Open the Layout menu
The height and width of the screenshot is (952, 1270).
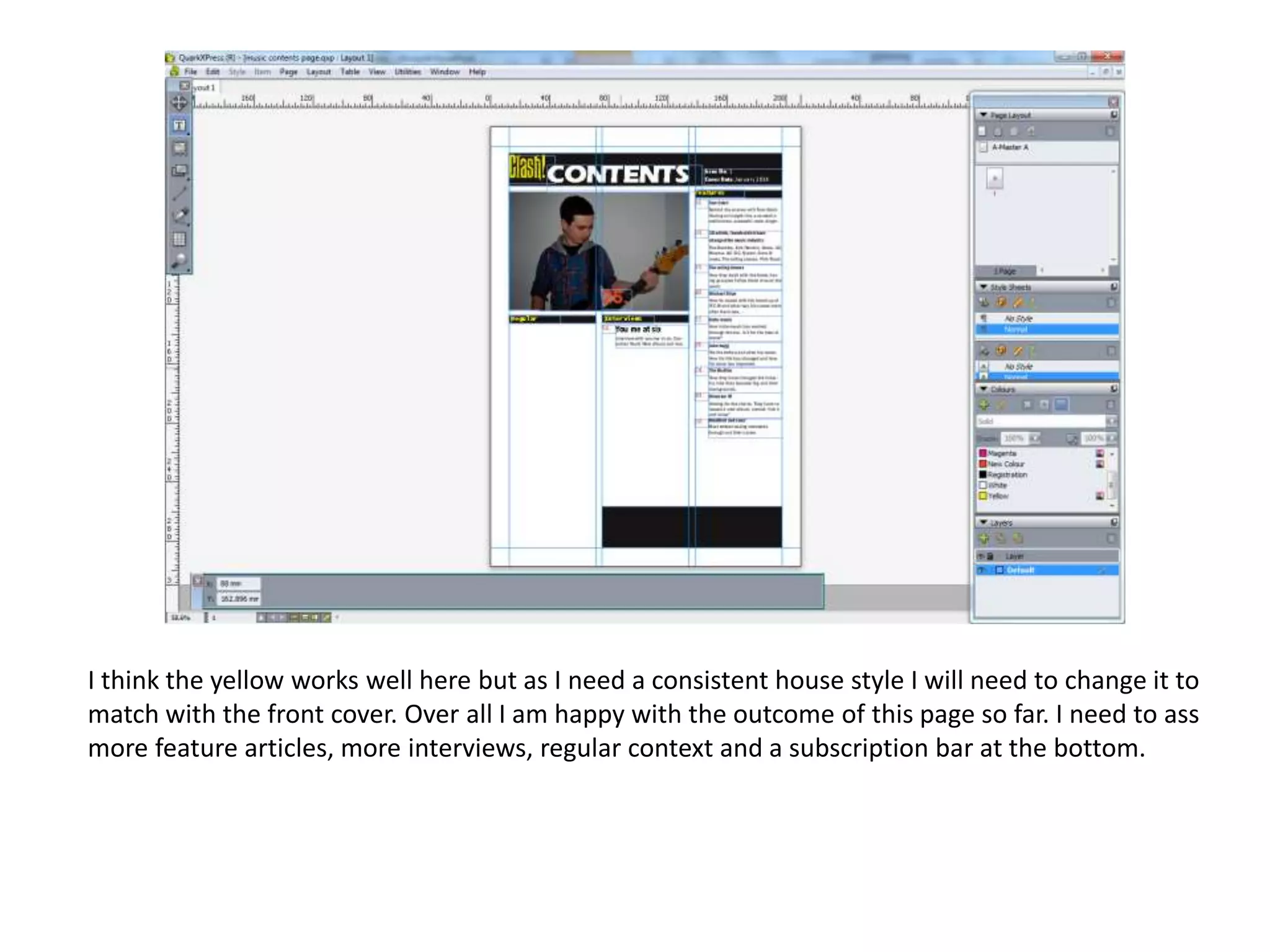318,72
